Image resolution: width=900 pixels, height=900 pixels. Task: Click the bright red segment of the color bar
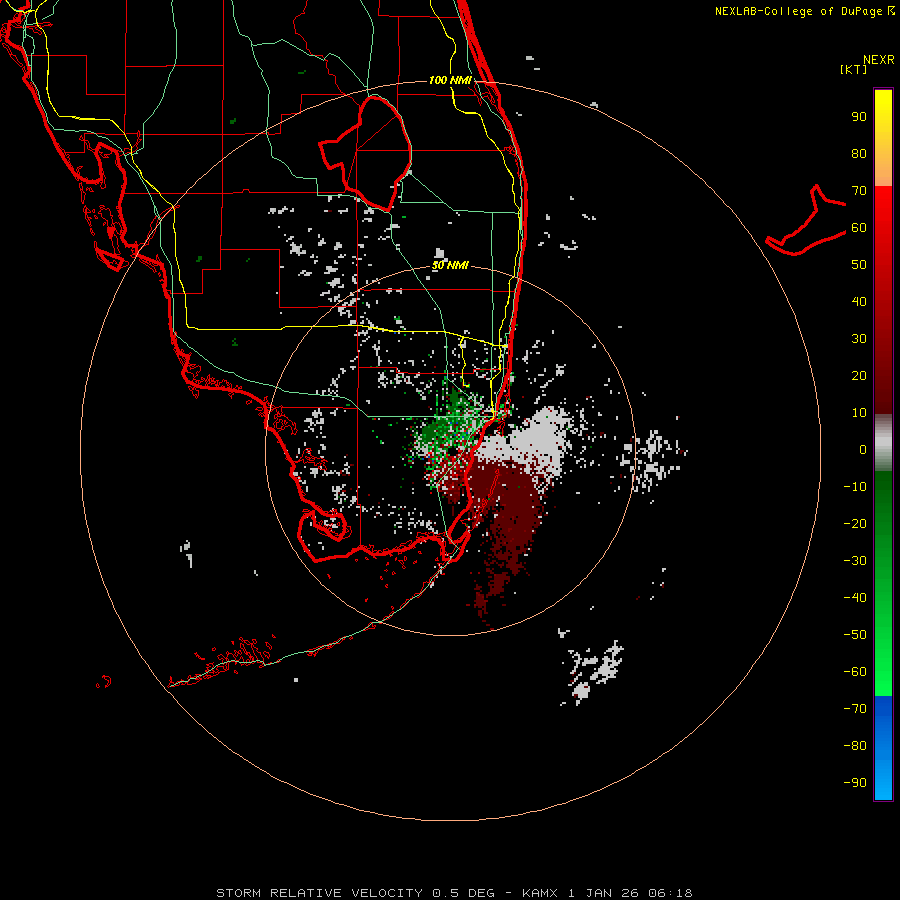pyautogui.click(x=883, y=207)
